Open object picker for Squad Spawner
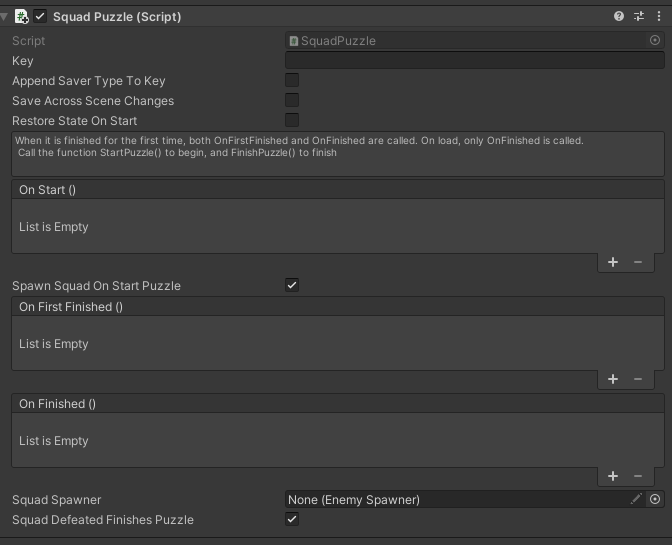Image resolution: width=672 pixels, height=545 pixels. tap(655, 499)
